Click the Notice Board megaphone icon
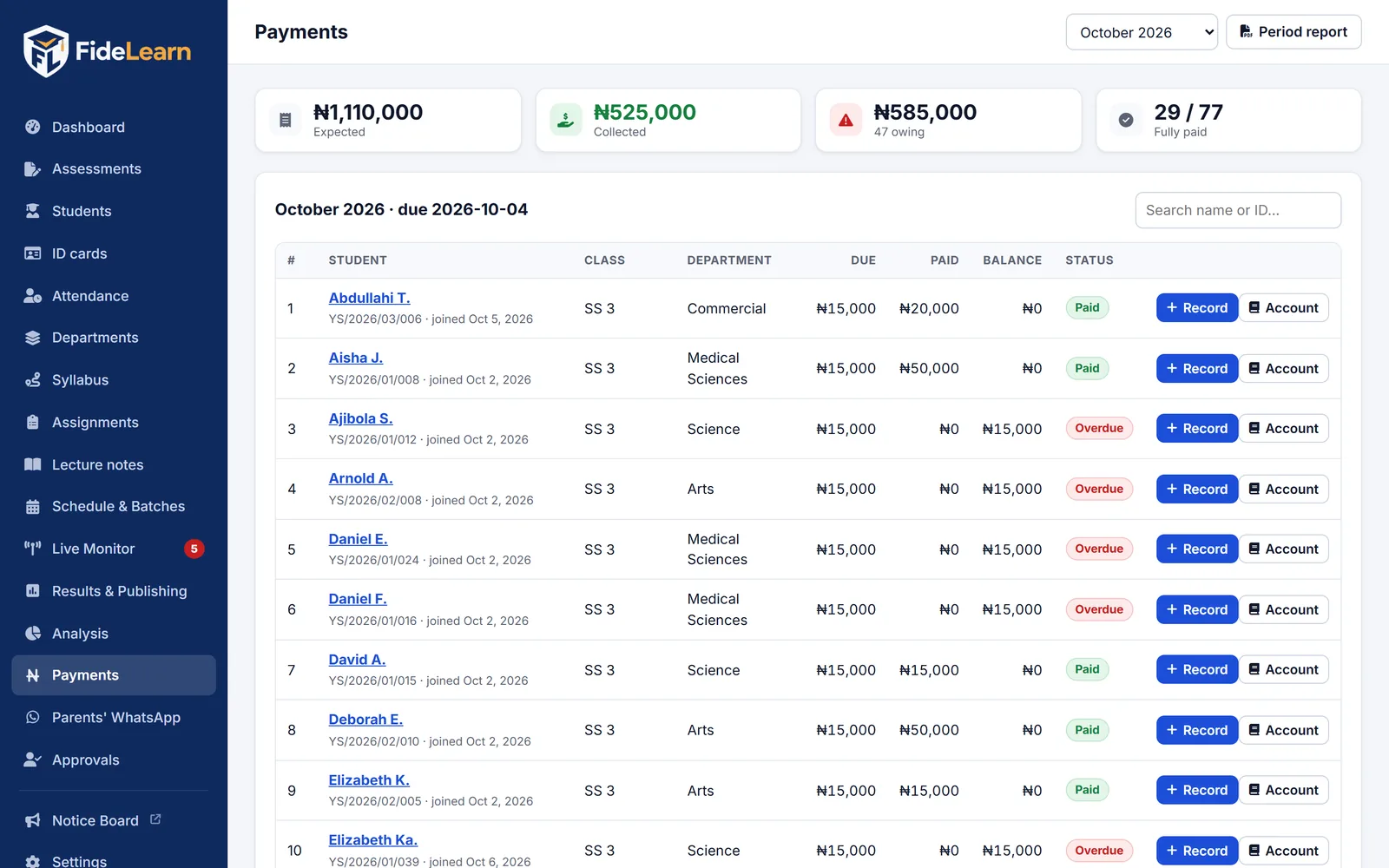The image size is (1389, 868). (x=33, y=821)
